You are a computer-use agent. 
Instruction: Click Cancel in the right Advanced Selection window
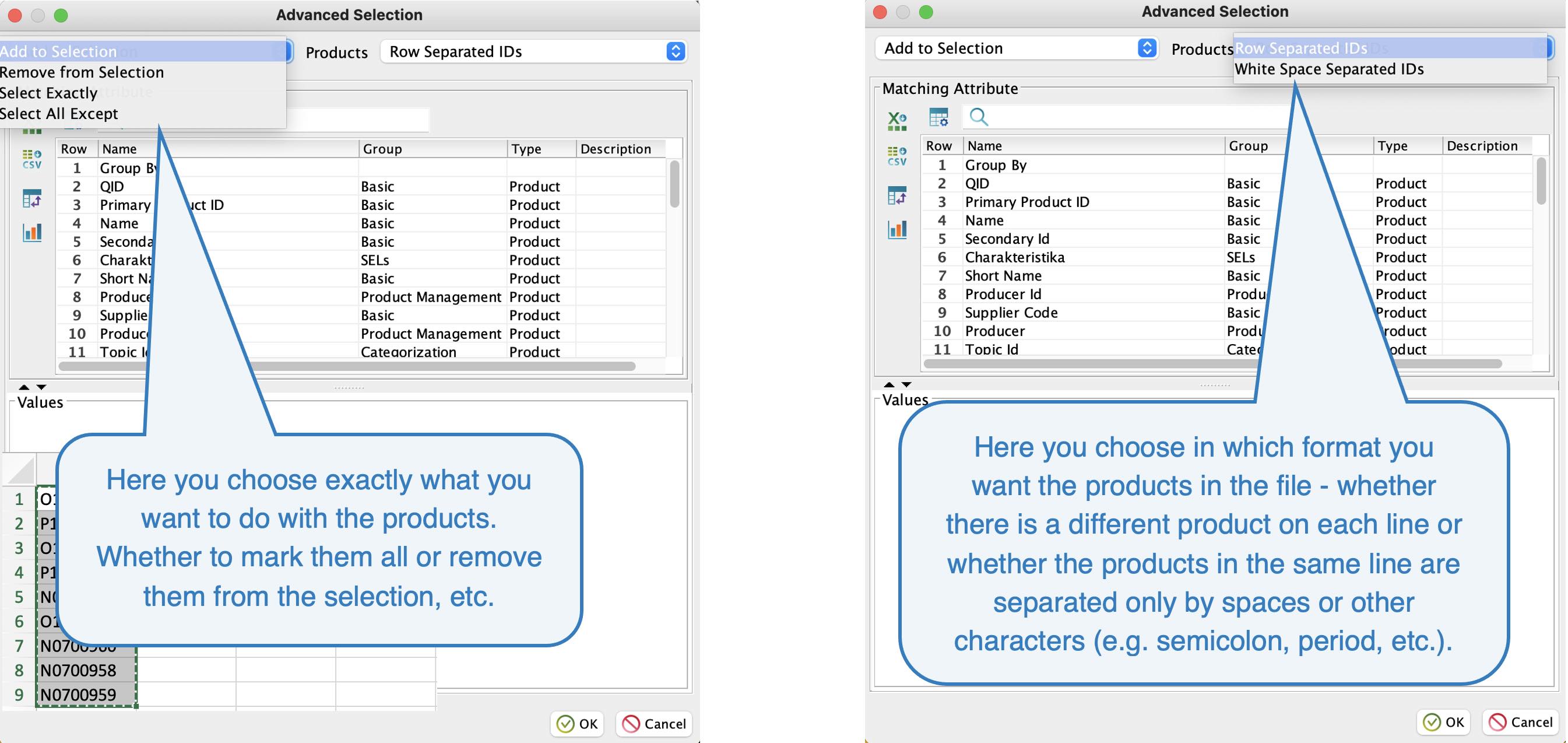pyautogui.click(x=1520, y=721)
